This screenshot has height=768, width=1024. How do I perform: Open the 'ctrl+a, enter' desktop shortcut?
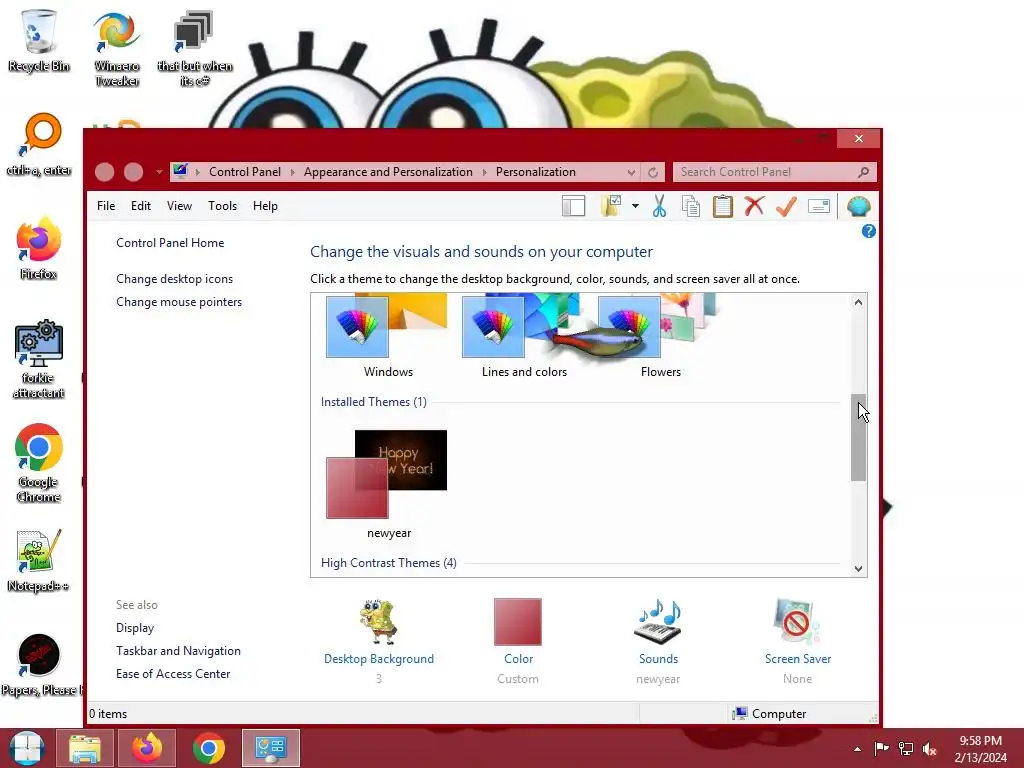(x=39, y=145)
